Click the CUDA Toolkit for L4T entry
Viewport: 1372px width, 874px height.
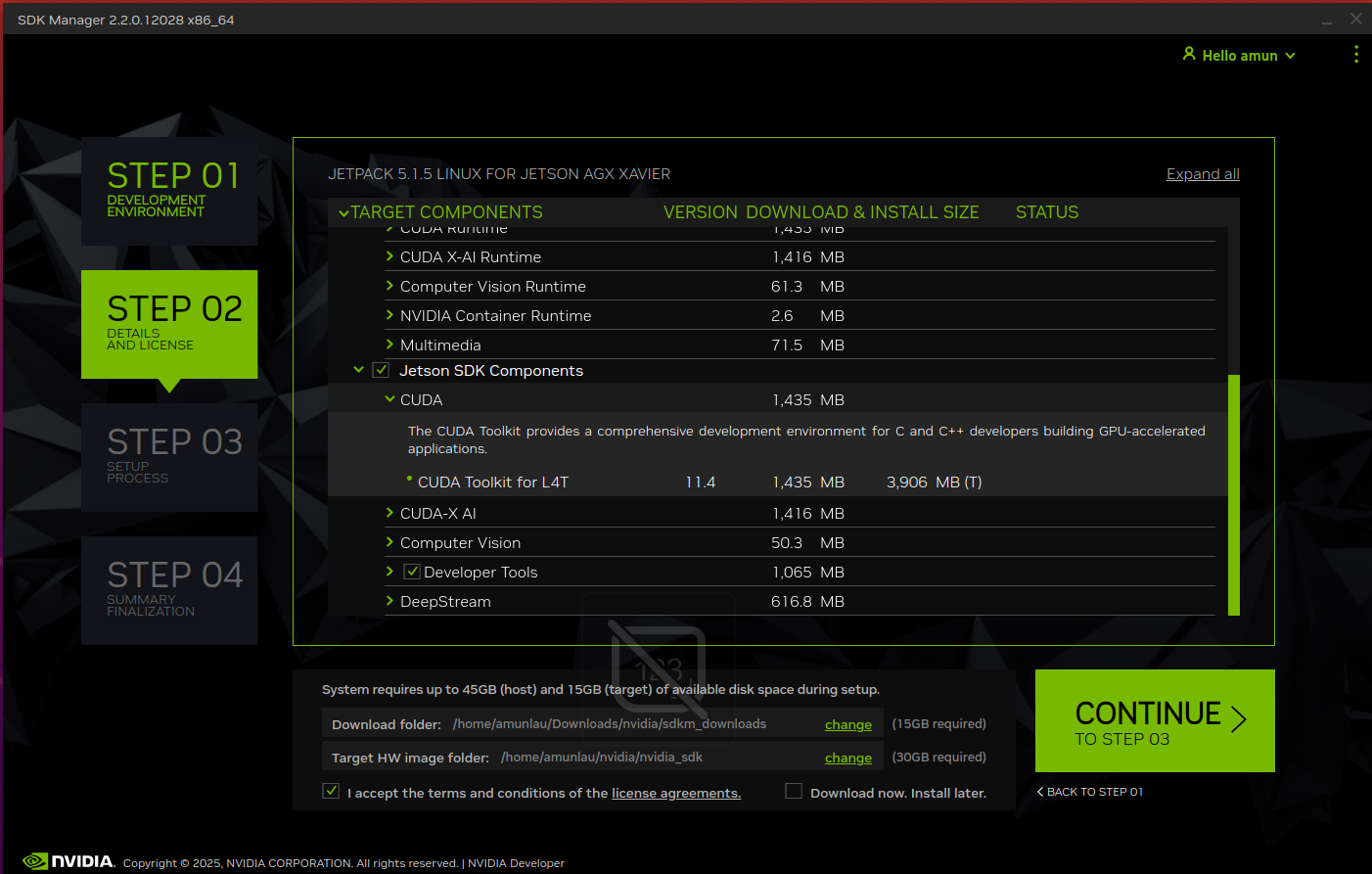pos(492,482)
